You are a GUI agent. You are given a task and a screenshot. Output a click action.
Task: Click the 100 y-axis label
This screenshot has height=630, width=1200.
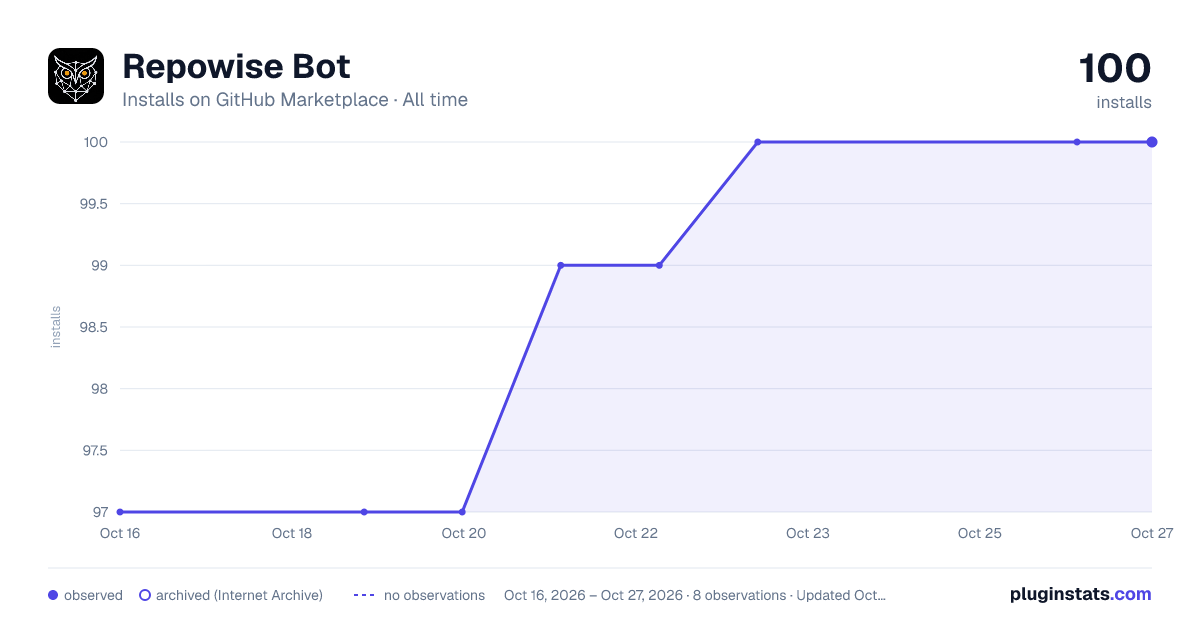(x=96, y=142)
